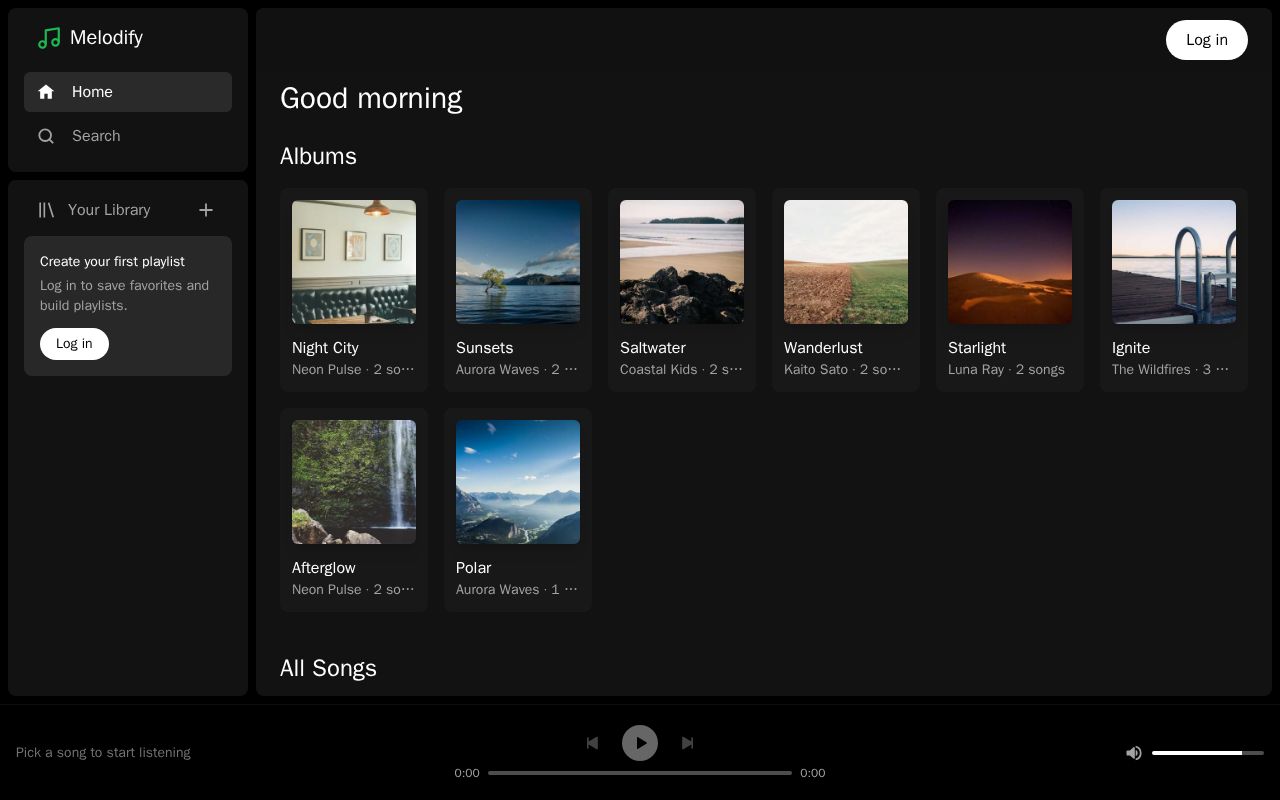Click the 'Sunsets' album title

pos(484,348)
